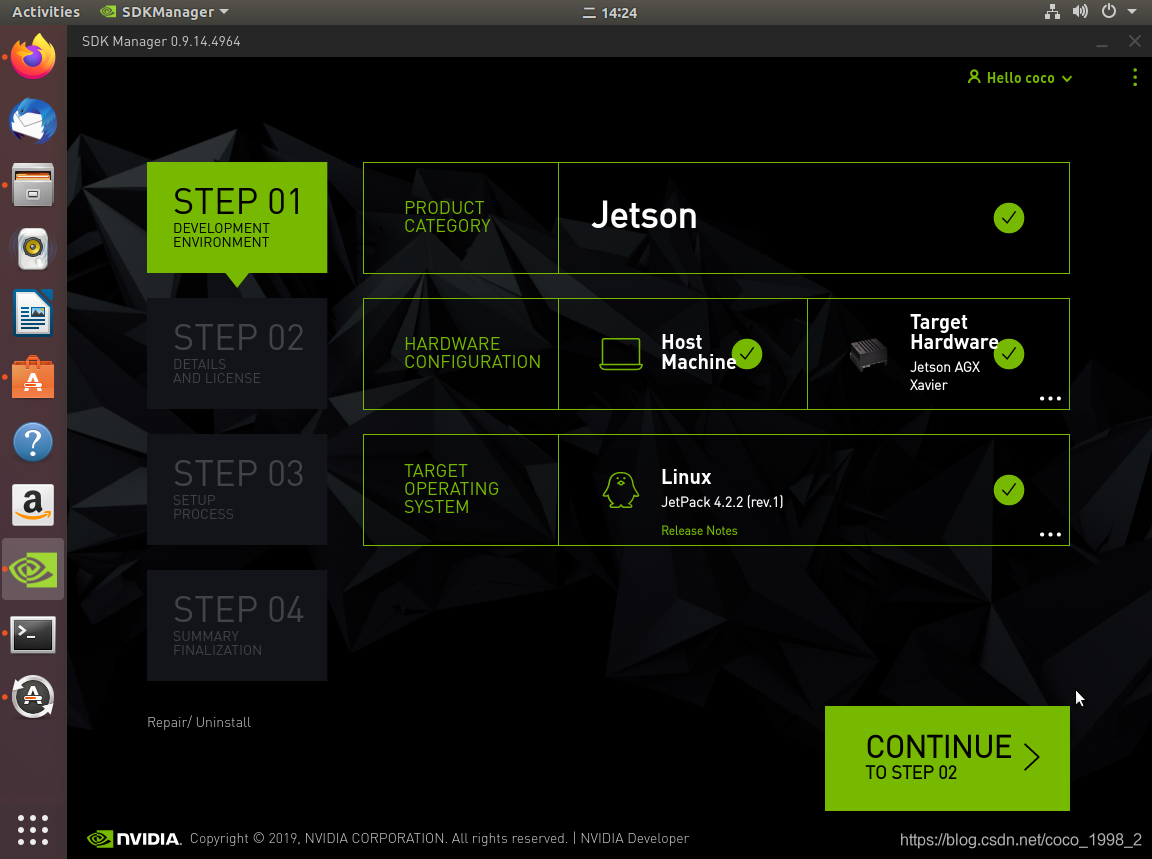
Task: Open the Files manager dock icon
Action: coord(33,184)
